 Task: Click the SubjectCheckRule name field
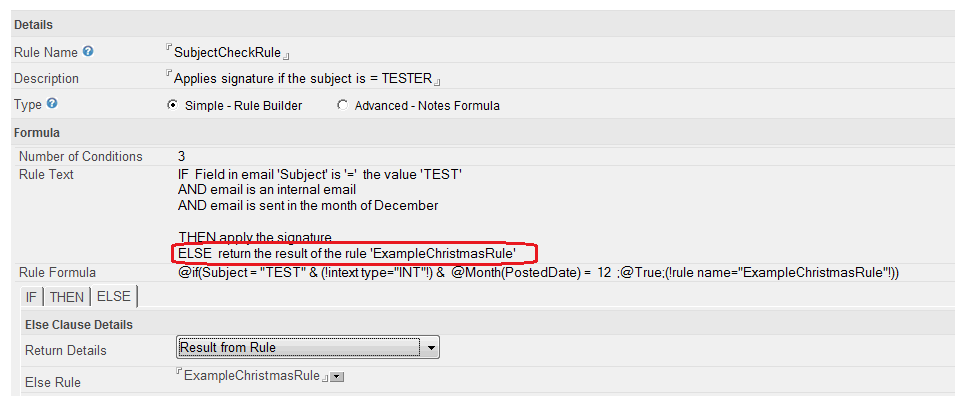tap(228, 52)
